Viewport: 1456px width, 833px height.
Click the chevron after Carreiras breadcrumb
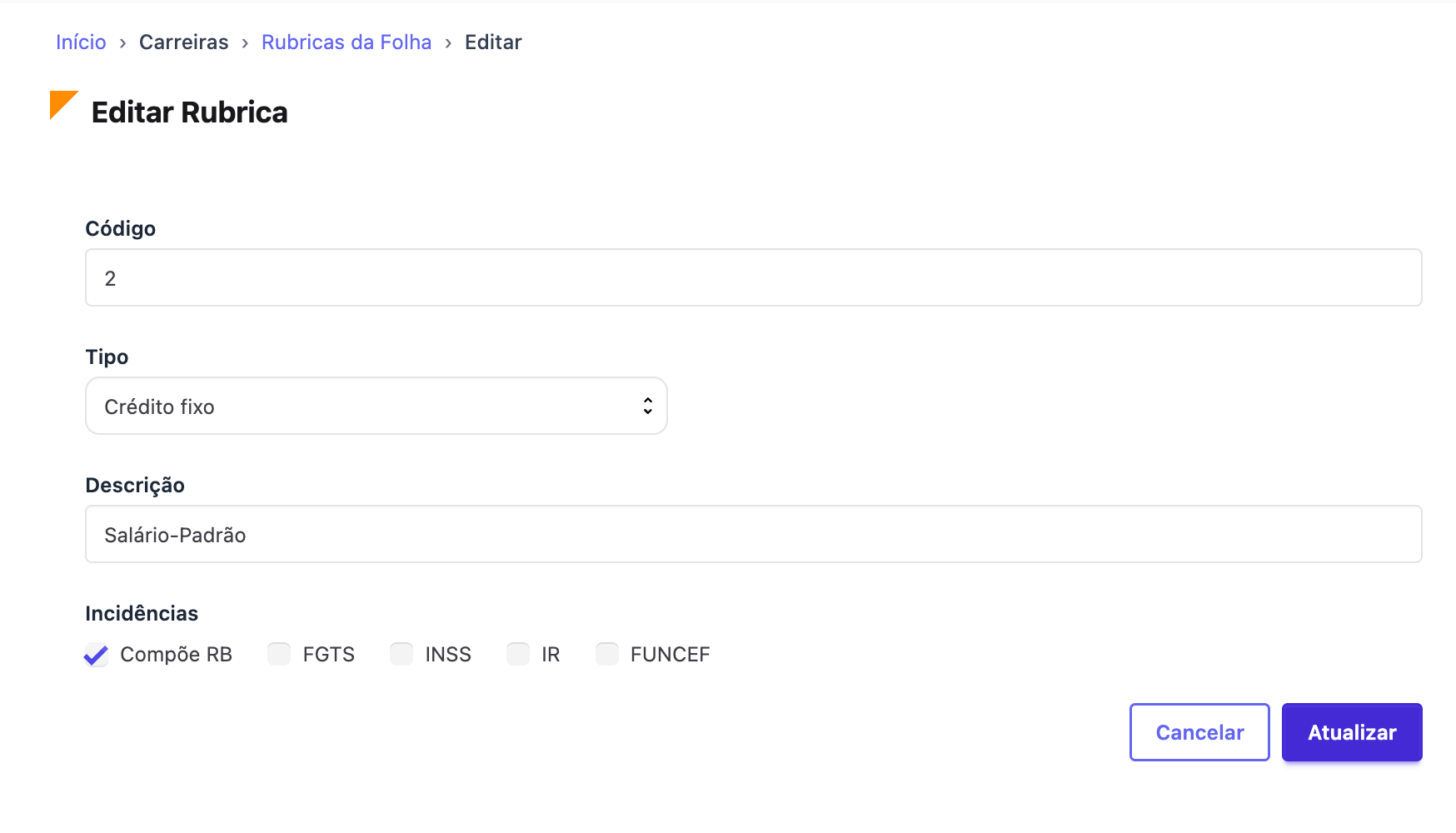pyautogui.click(x=245, y=43)
